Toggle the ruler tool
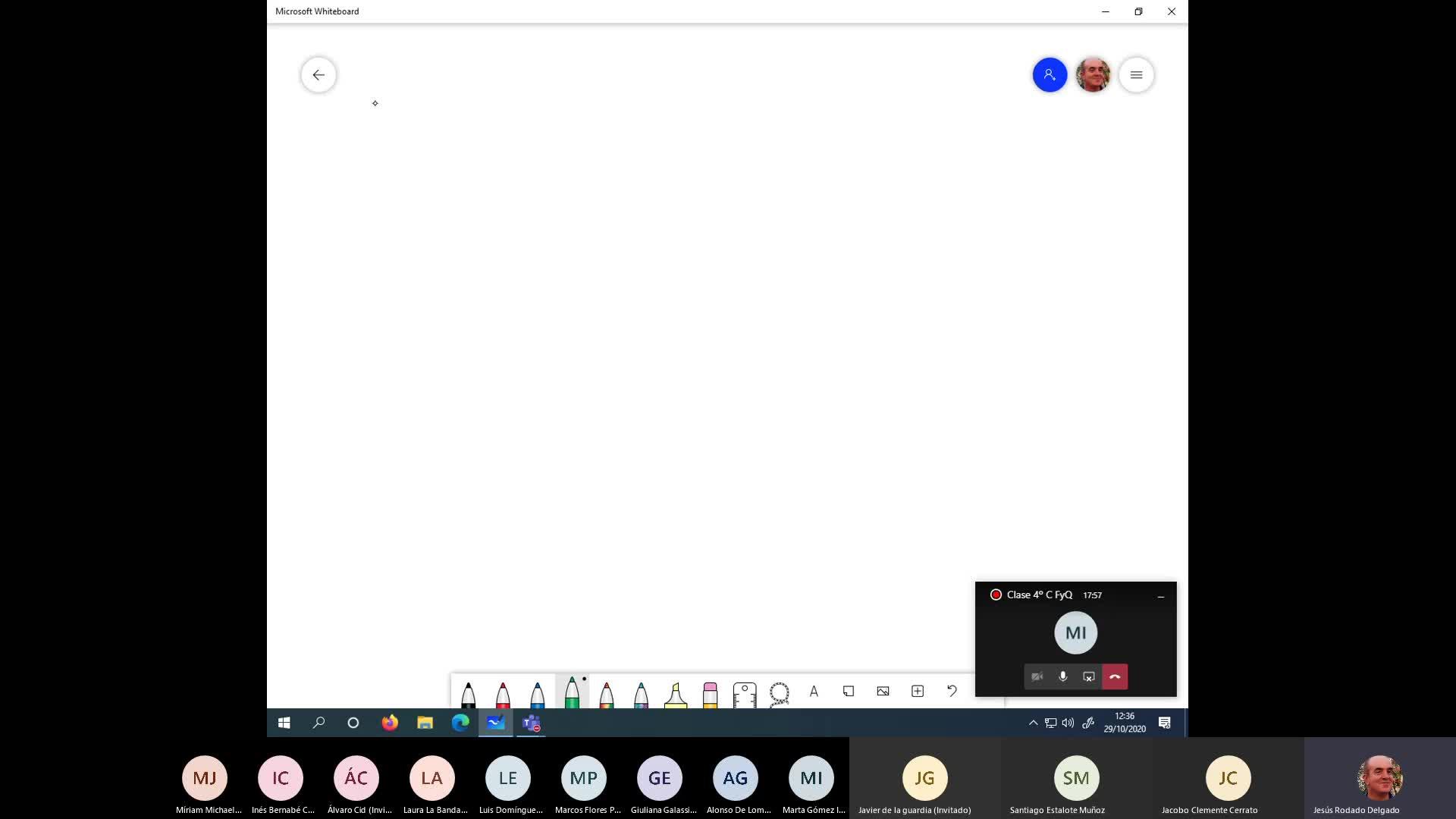The image size is (1456, 819). pos(745,694)
